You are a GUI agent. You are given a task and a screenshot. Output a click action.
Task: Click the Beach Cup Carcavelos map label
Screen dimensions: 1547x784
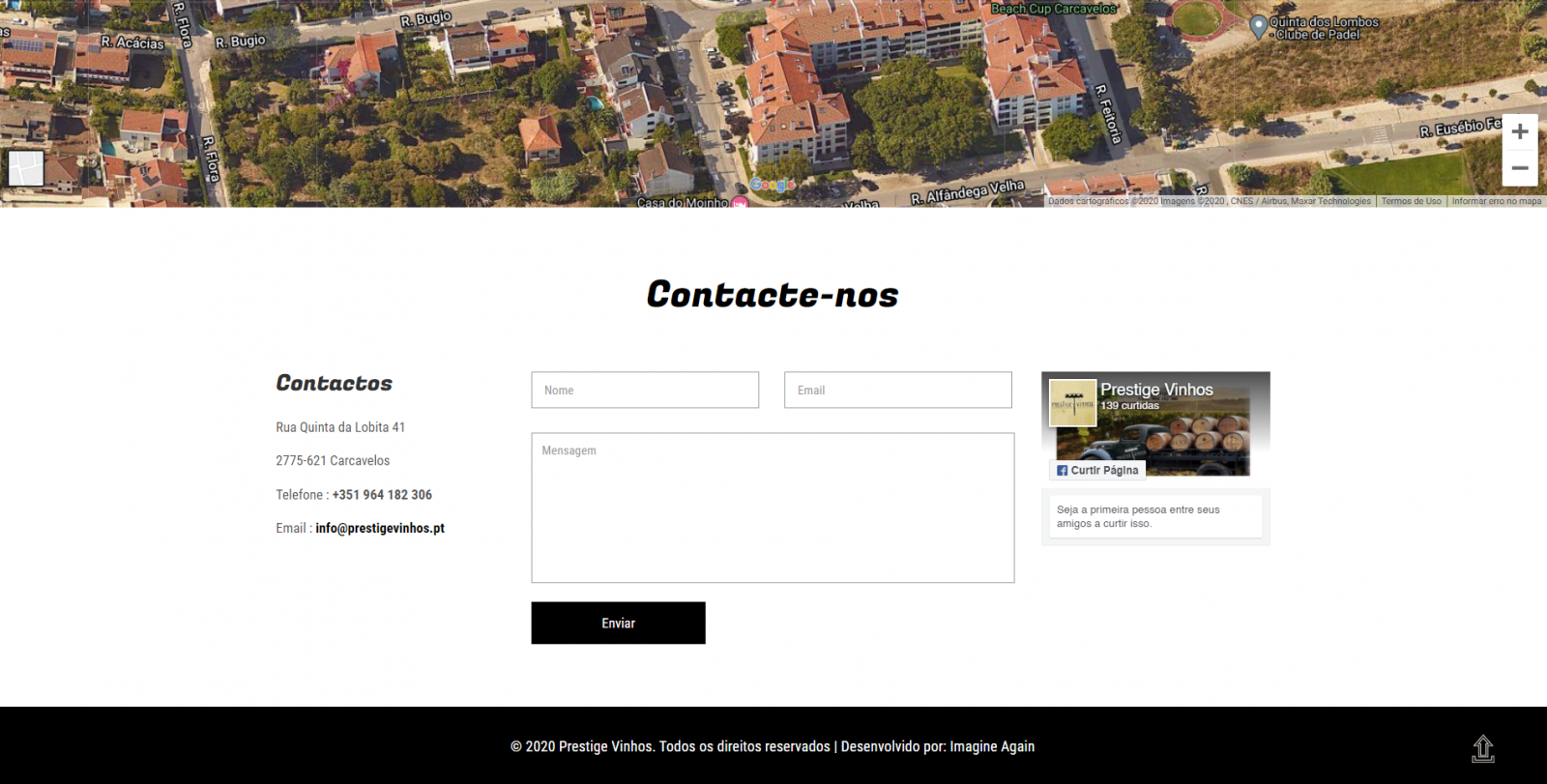[1053, 9]
